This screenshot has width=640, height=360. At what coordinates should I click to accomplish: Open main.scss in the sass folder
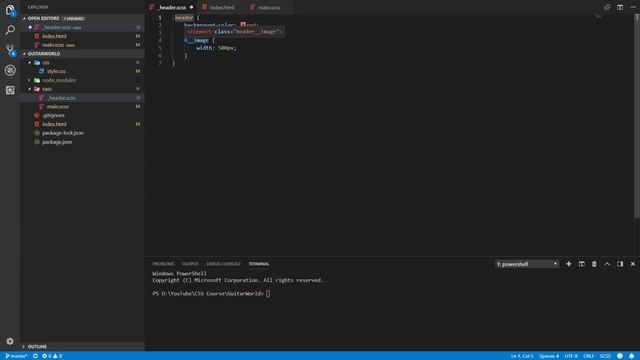[82, 107]
